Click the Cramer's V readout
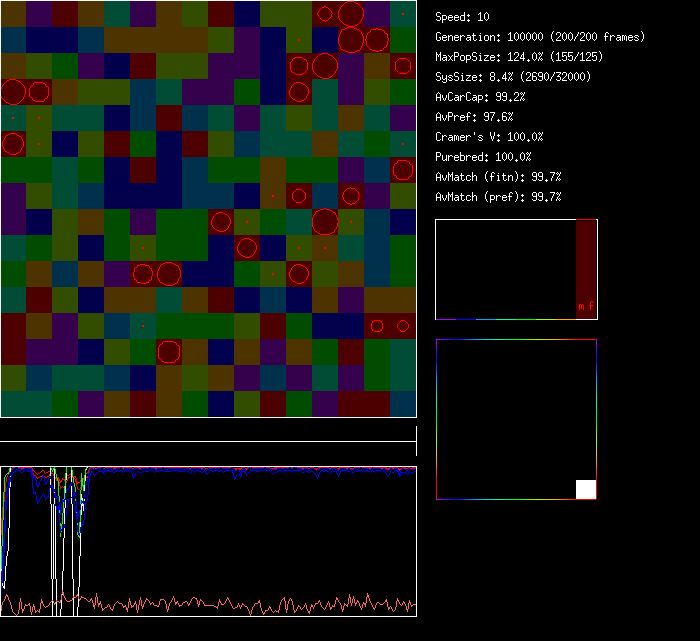Screen dimensions: 700x641 tap(489, 137)
